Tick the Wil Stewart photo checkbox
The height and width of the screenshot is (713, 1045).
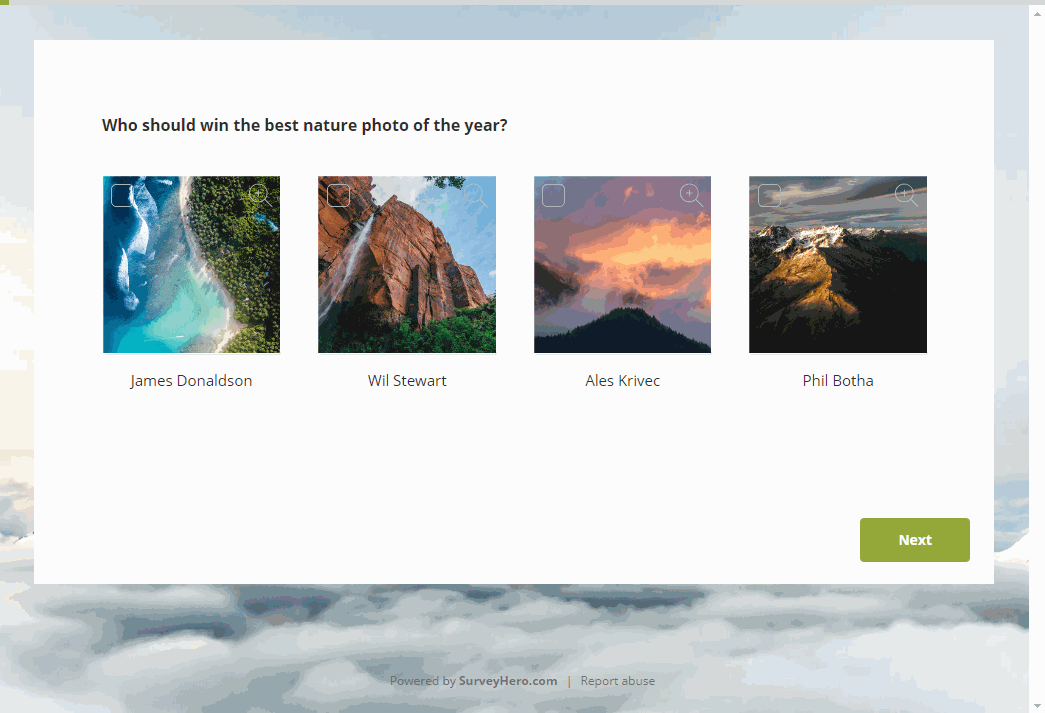(338, 196)
